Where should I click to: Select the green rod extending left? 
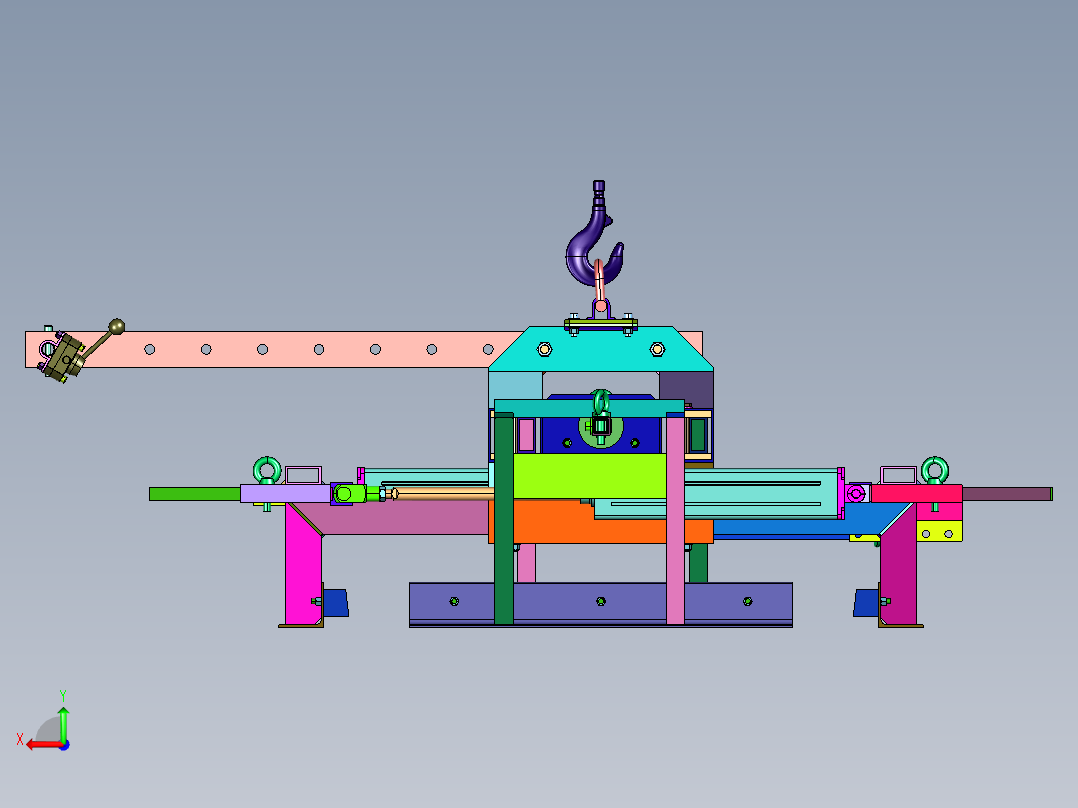[x=195, y=494]
